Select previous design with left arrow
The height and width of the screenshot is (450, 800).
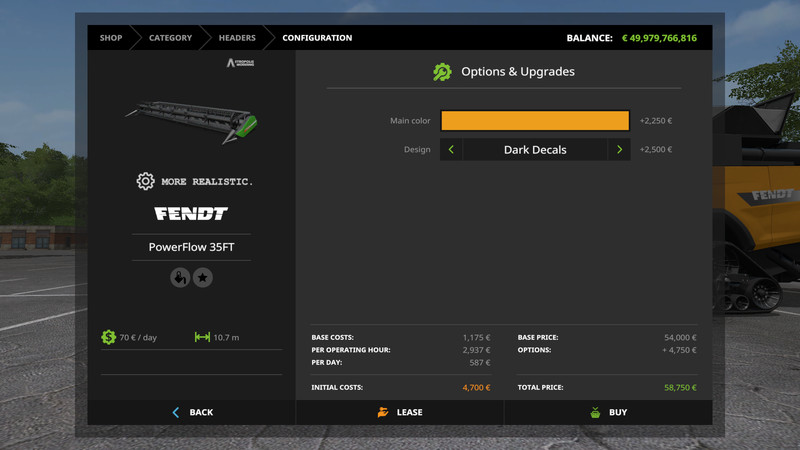point(451,150)
